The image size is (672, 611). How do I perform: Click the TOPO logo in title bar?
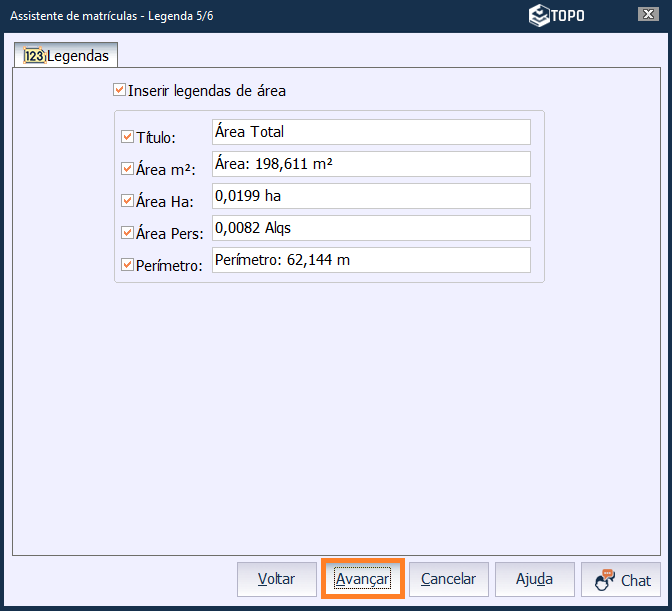point(556,15)
